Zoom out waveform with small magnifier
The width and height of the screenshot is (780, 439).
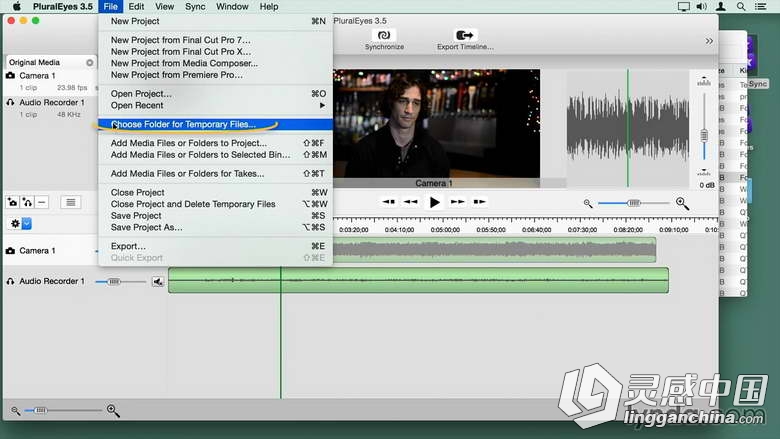(x=588, y=203)
